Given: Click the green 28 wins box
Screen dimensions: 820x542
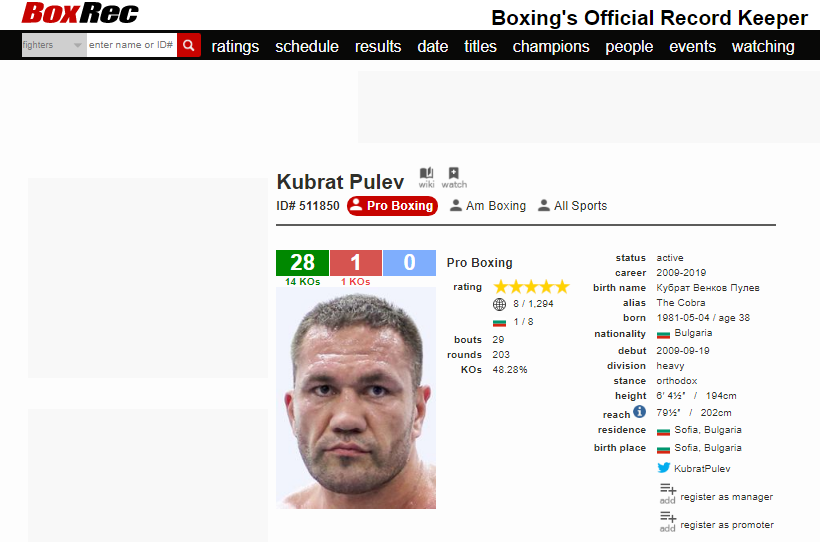Looking at the screenshot, I should 302,262.
